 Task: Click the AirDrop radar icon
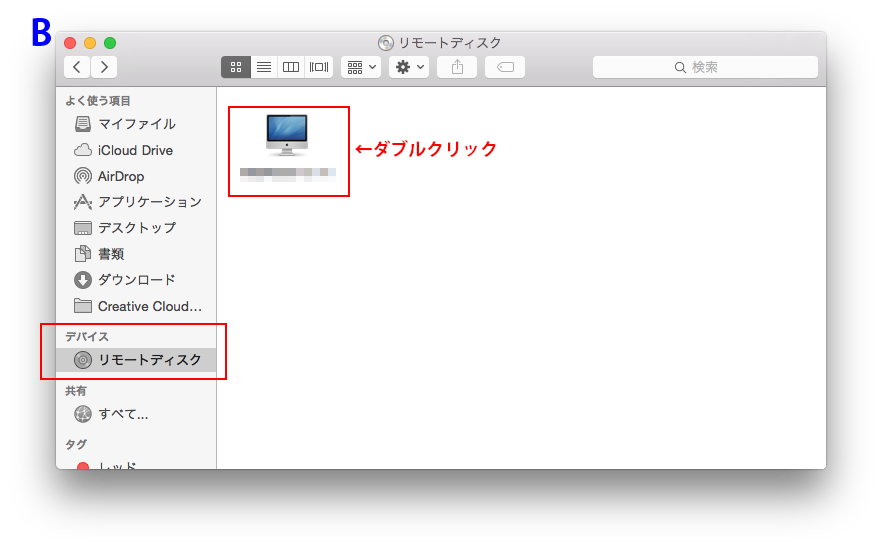coord(83,176)
